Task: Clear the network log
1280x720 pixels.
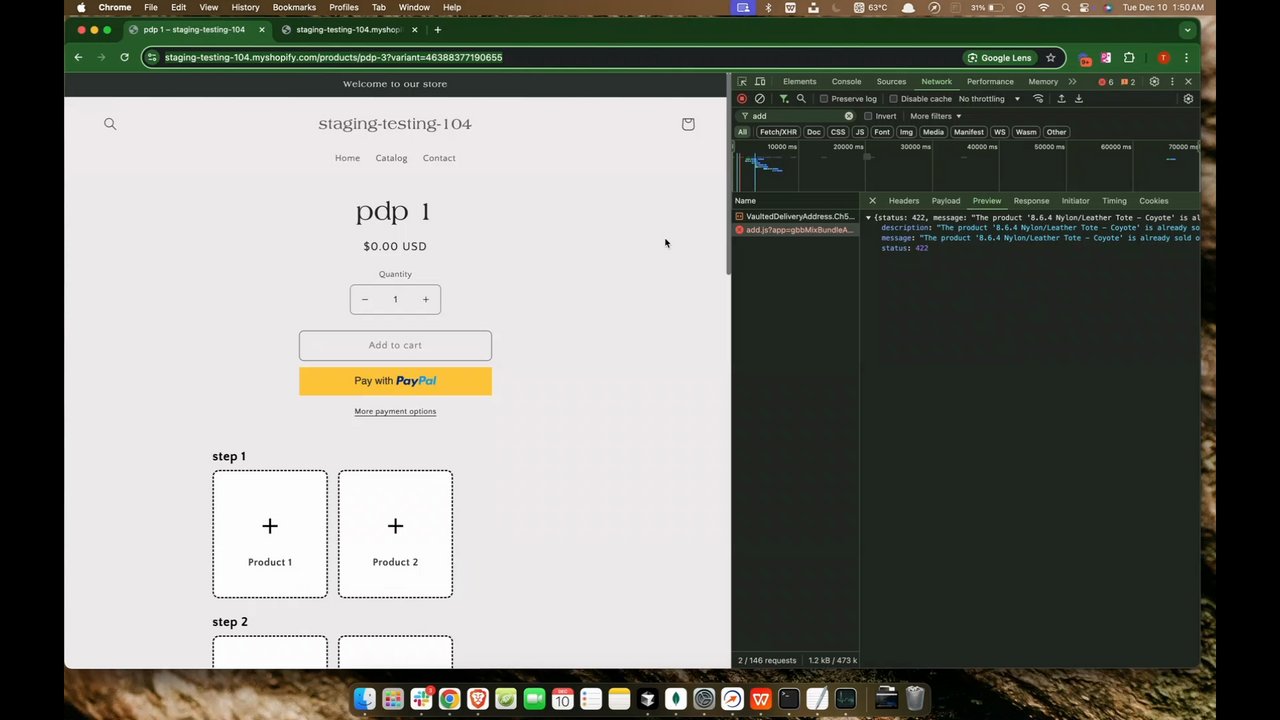Action: tap(760, 99)
